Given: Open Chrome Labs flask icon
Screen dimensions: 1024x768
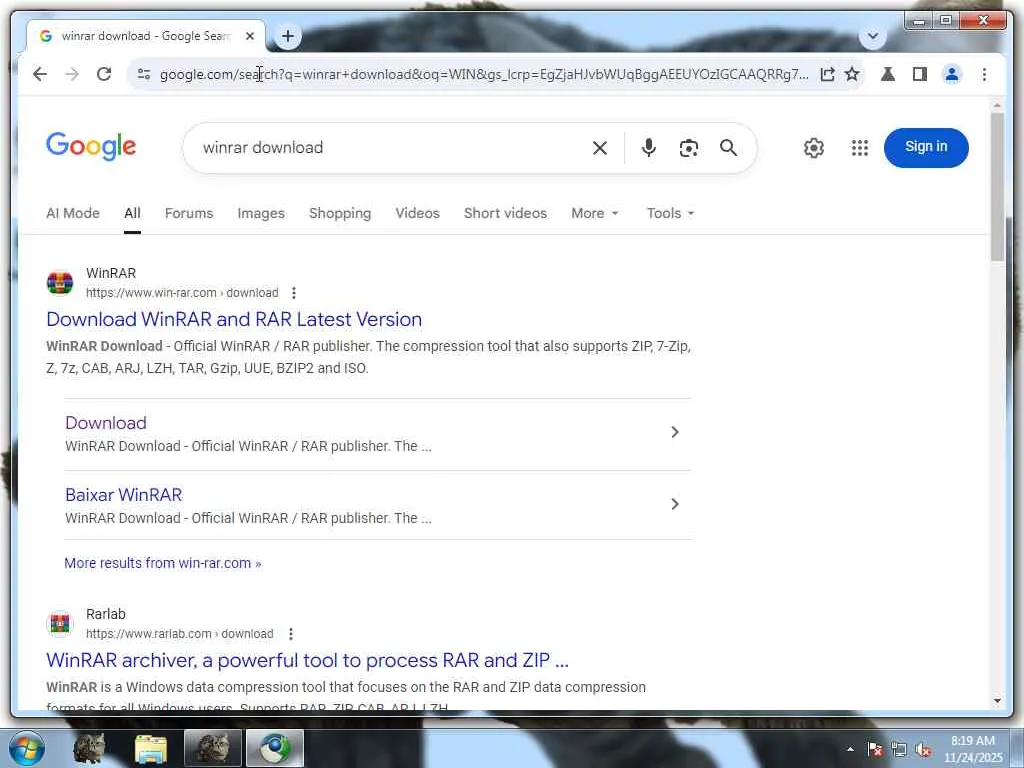Looking at the screenshot, I should (x=888, y=74).
